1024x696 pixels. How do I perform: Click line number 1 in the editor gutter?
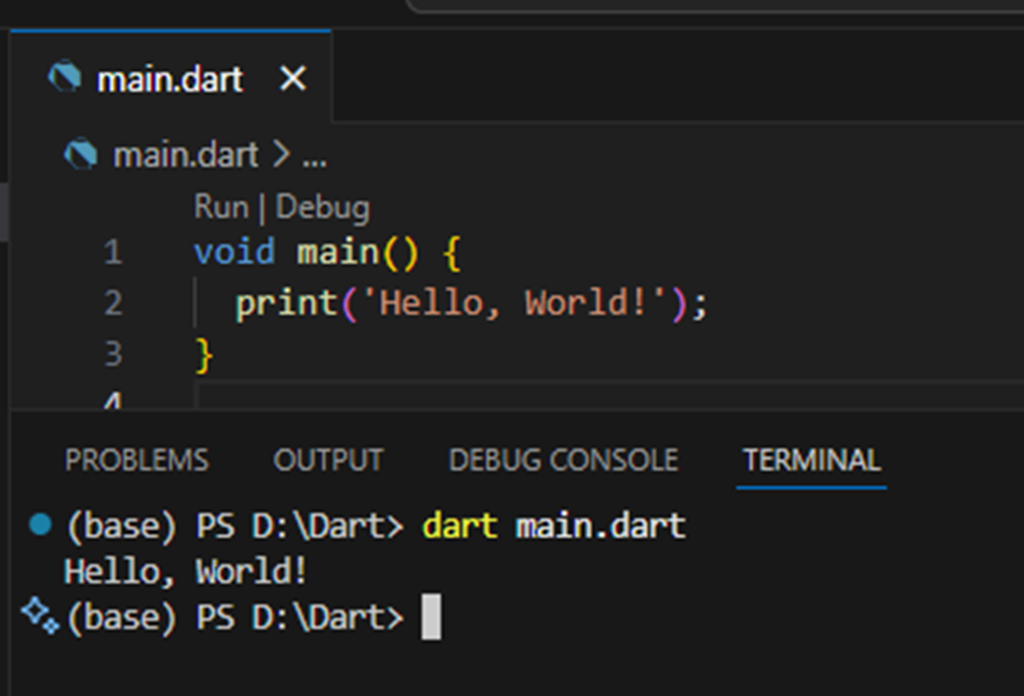click(x=112, y=251)
